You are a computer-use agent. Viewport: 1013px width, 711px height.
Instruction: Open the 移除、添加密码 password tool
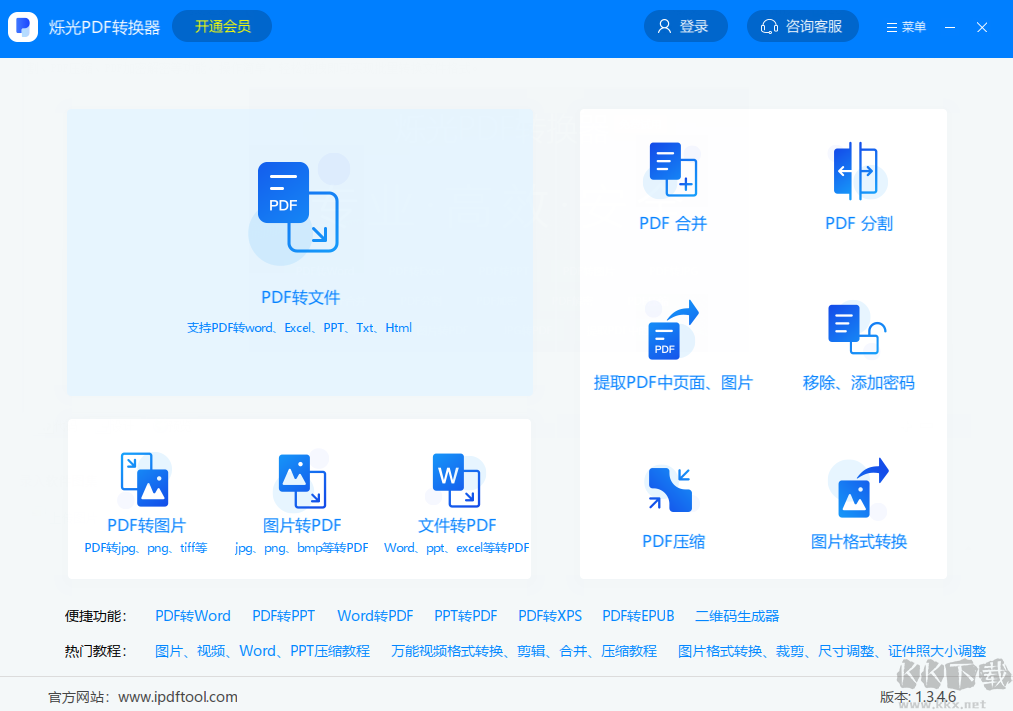(858, 345)
